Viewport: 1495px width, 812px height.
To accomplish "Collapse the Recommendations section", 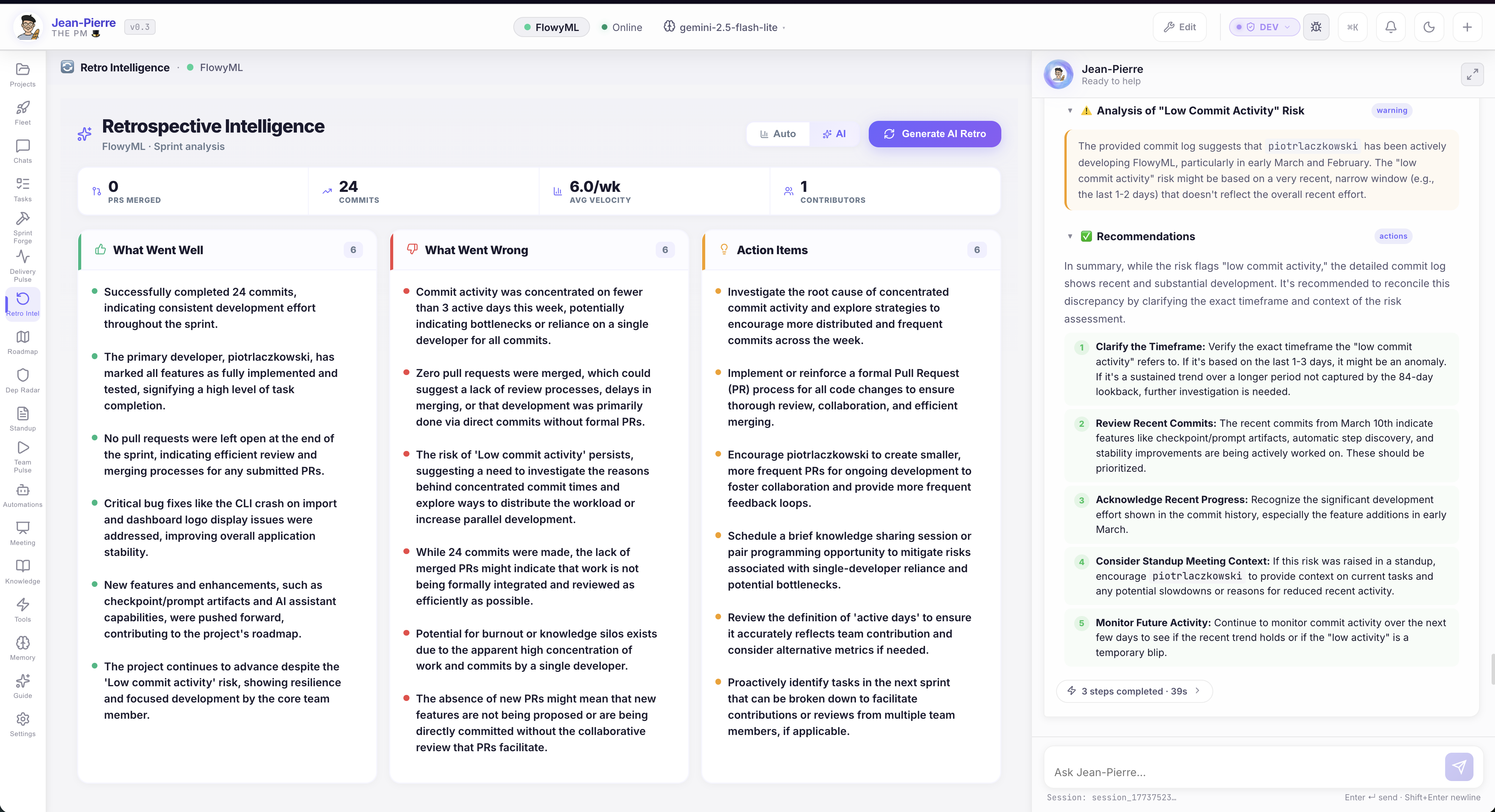I will [1070, 236].
